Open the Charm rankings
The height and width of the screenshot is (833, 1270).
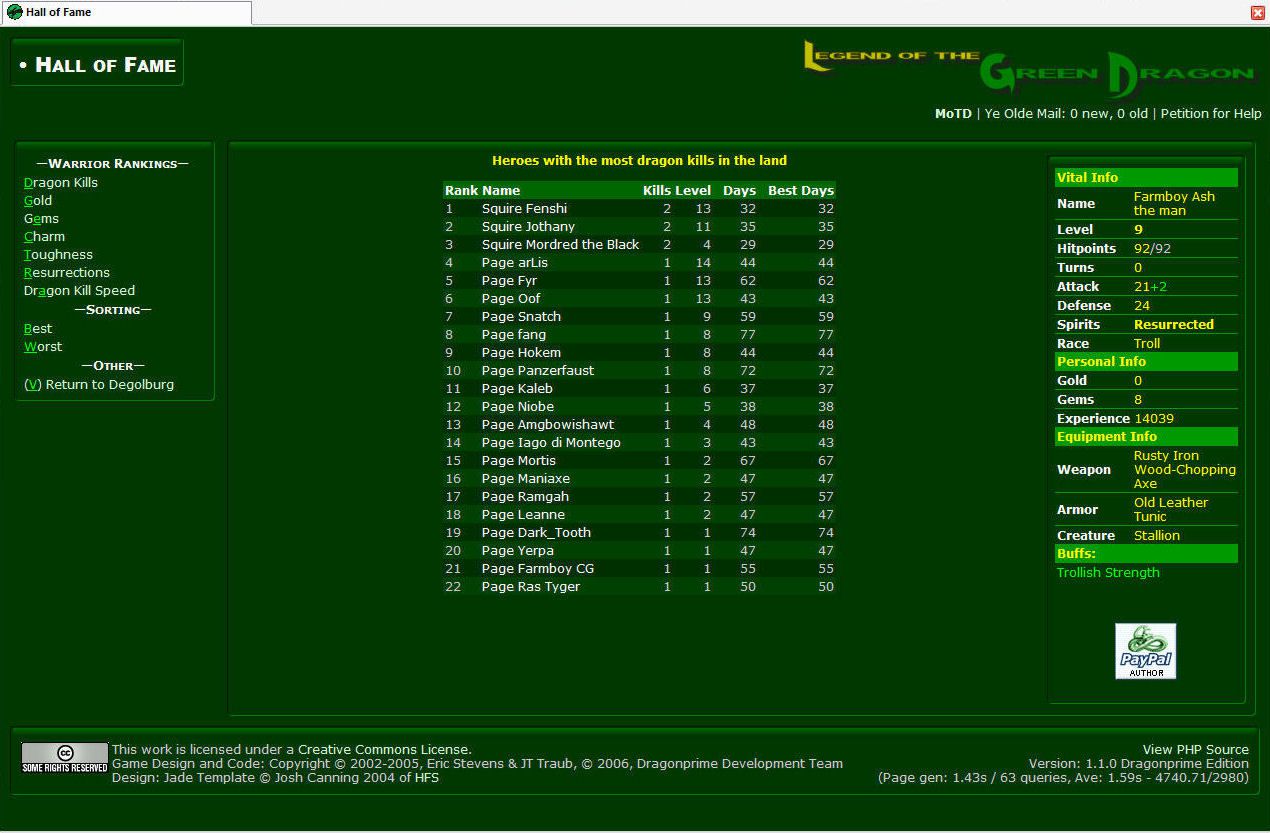point(44,237)
